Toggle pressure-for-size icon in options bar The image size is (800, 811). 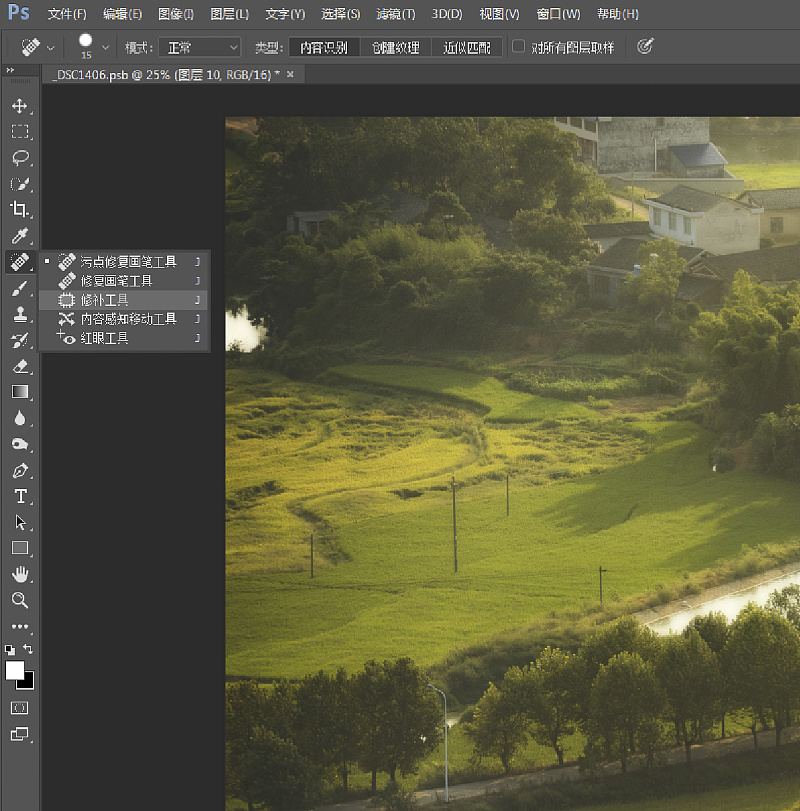pyautogui.click(x=645, y=47)
